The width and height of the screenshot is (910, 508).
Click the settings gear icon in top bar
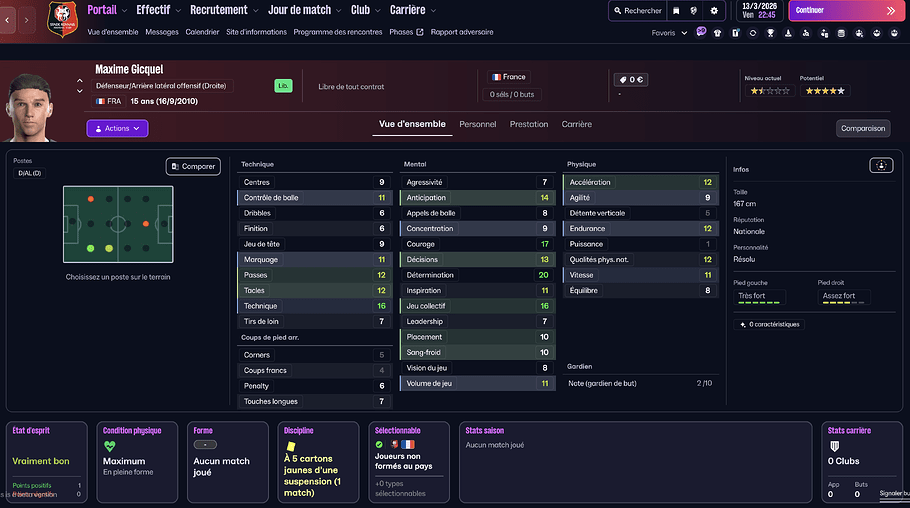point(713,11)
